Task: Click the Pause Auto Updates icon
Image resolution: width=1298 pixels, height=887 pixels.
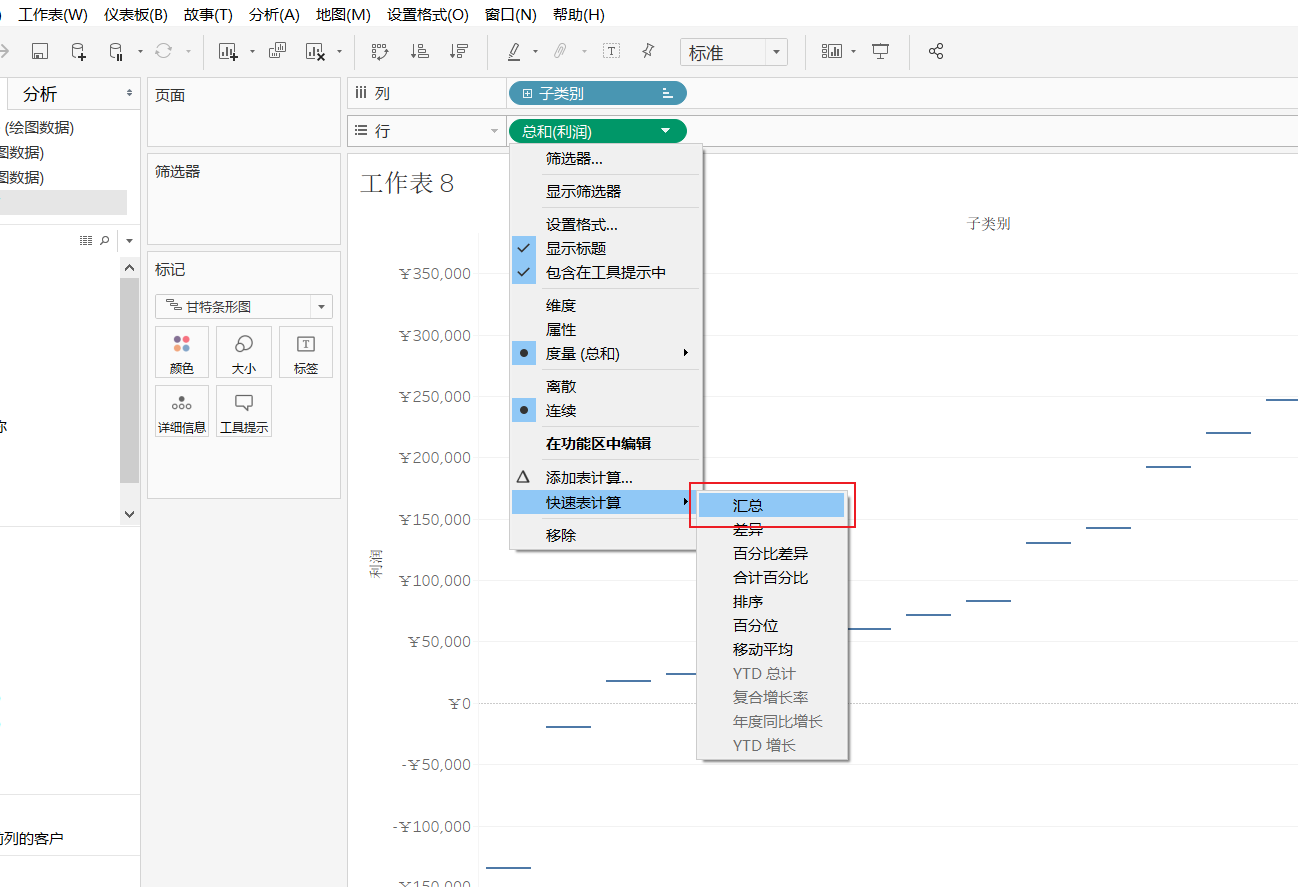Action: 116,51
